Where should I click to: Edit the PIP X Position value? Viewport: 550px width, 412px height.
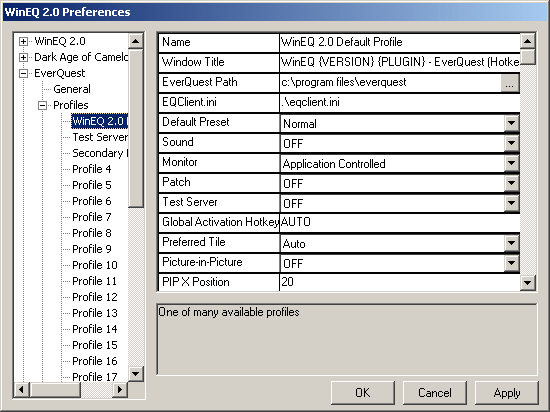(400, 282)
